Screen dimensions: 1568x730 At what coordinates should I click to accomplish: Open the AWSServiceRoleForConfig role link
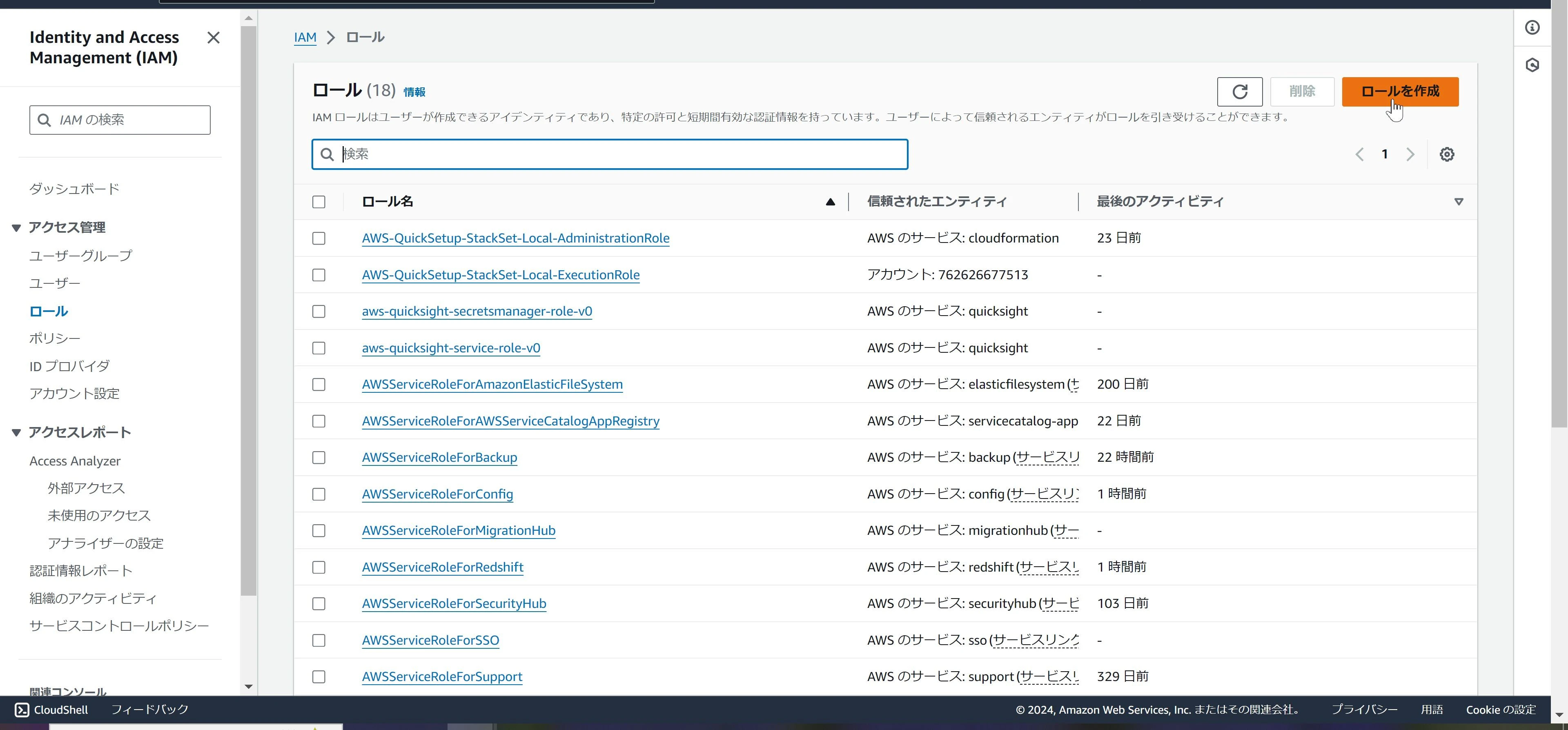point(438,494)
